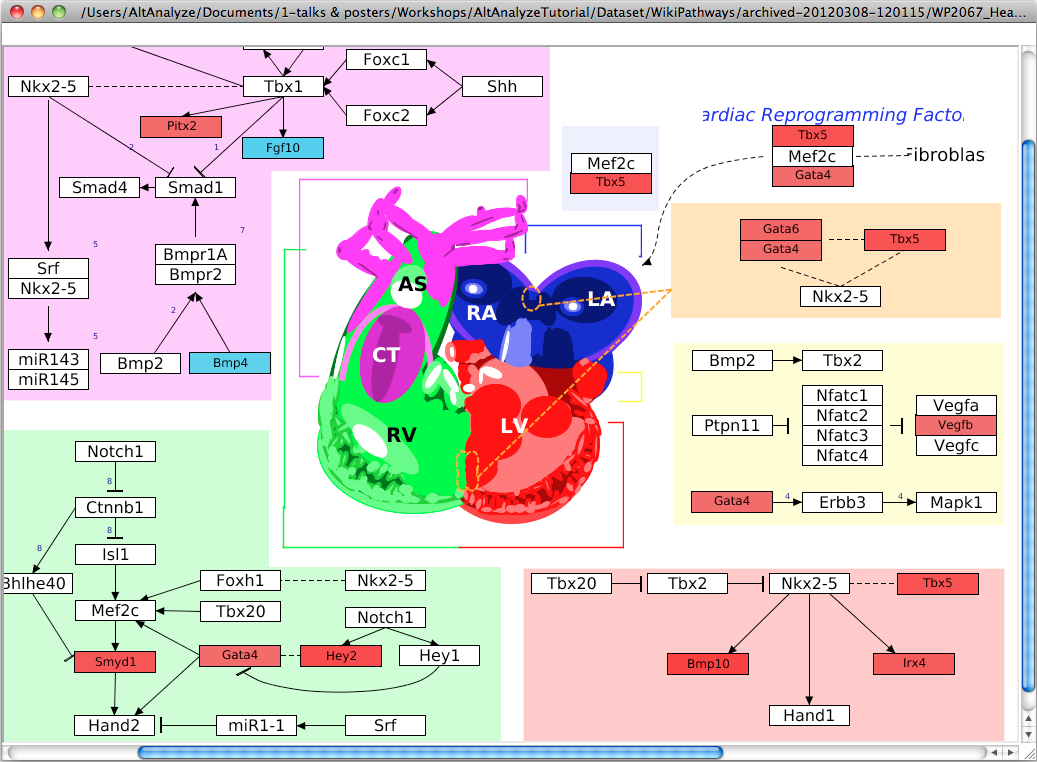Click the Hand1 gene box
Image resolution: width=1037 pixels, height=762 pixels.
809,715
